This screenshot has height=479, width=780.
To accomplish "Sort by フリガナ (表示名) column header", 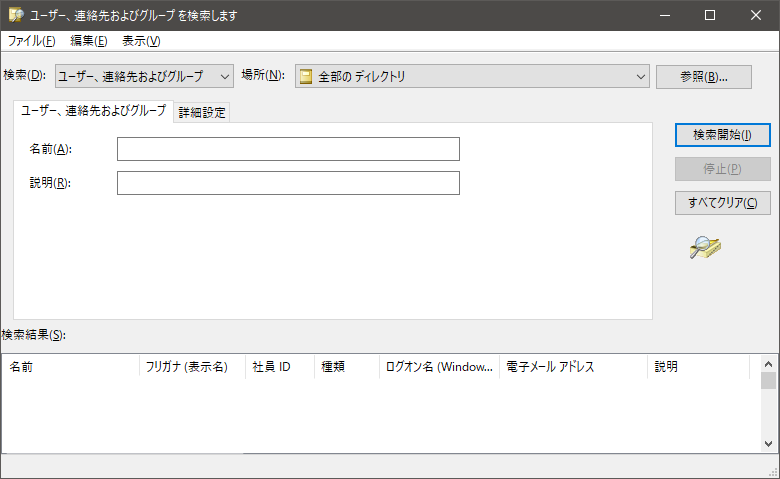I will point(193,367).
